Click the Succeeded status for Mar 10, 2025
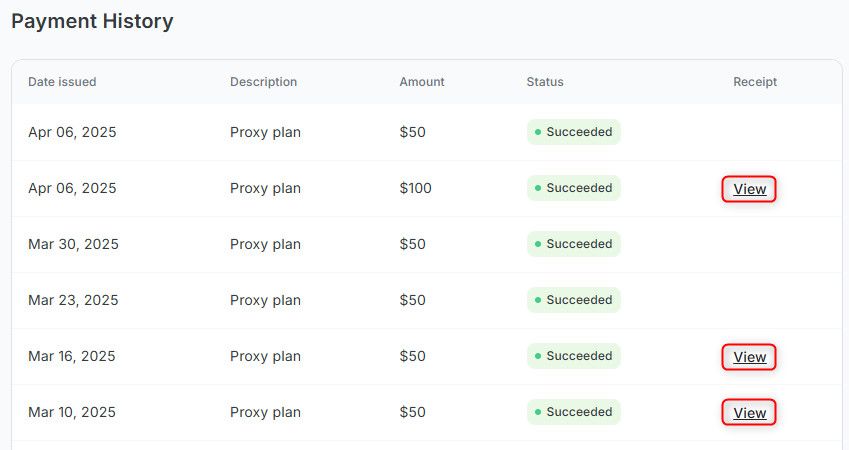The width and height of the screenshot is (849, 450). tap(574, 412)
